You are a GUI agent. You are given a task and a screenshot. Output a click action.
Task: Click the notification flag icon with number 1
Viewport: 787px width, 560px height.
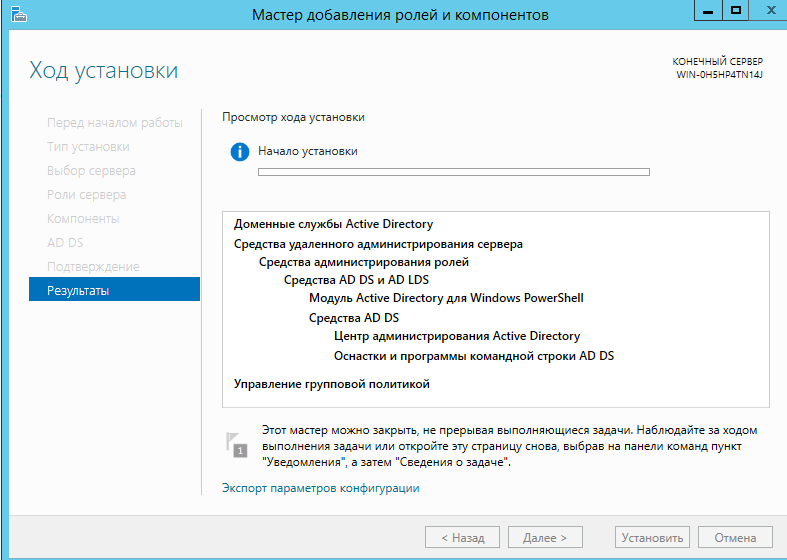236,445
